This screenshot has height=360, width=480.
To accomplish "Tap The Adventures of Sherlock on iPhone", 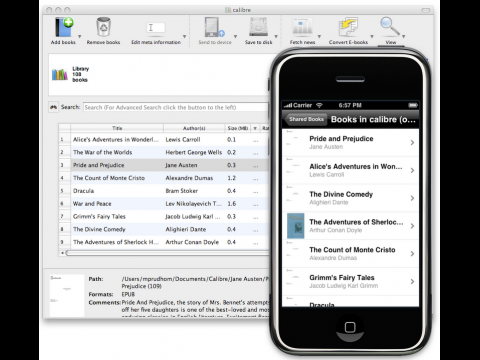I will click(x=350, y=226).
